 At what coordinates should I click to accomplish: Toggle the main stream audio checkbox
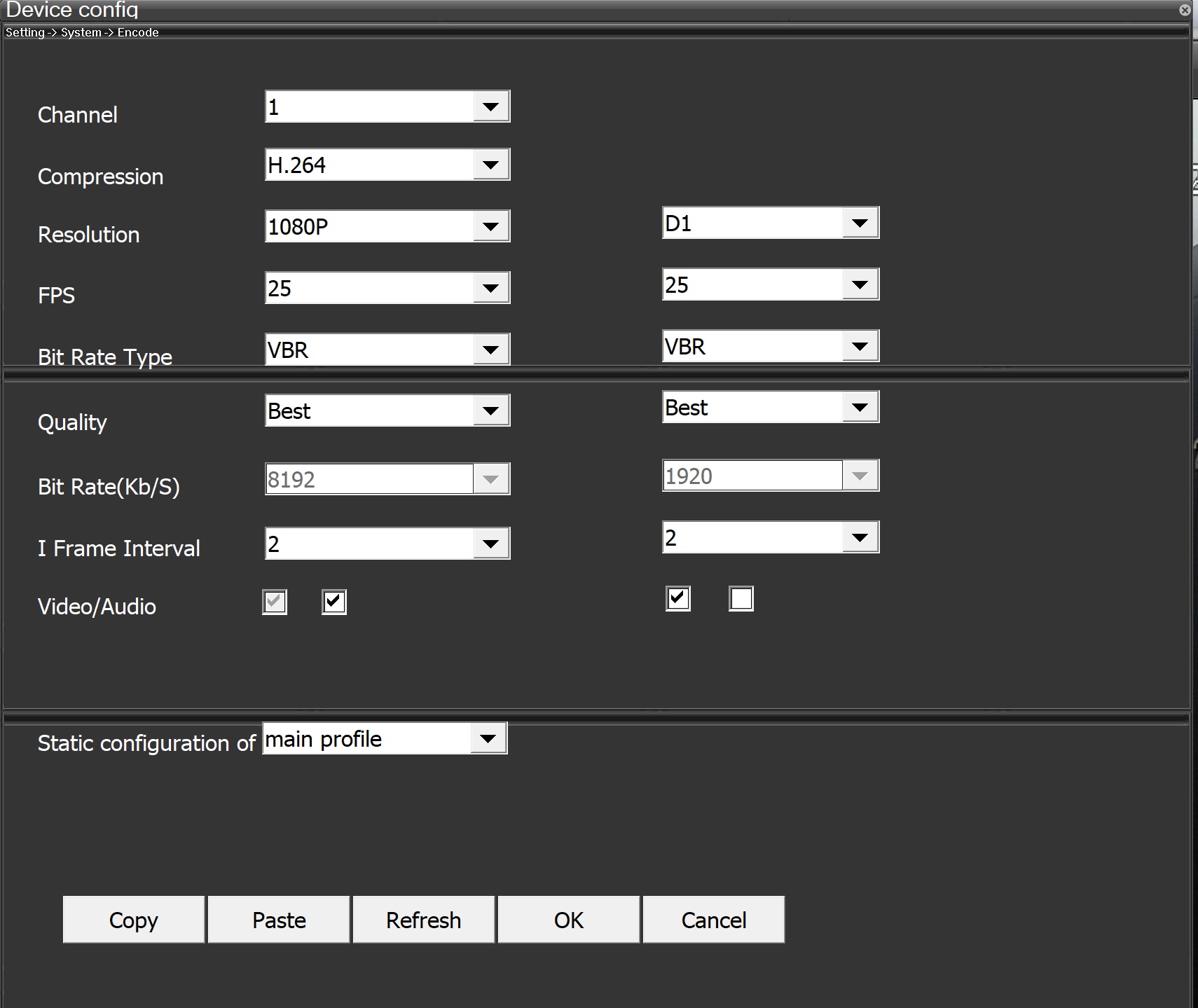pyautogui.click(x=334, y=602)
